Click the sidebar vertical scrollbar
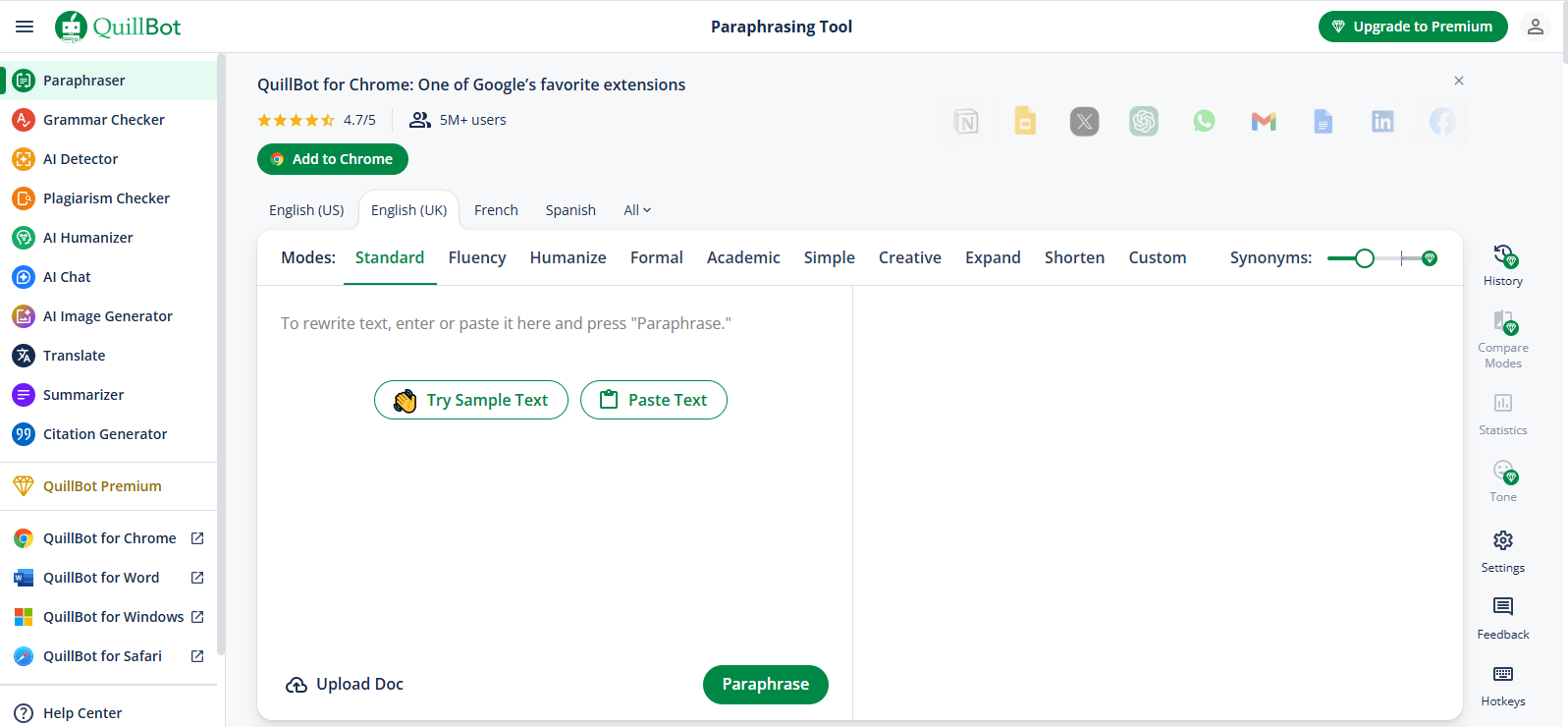Viewport: 1568px width, 727px height. point(221,354)
